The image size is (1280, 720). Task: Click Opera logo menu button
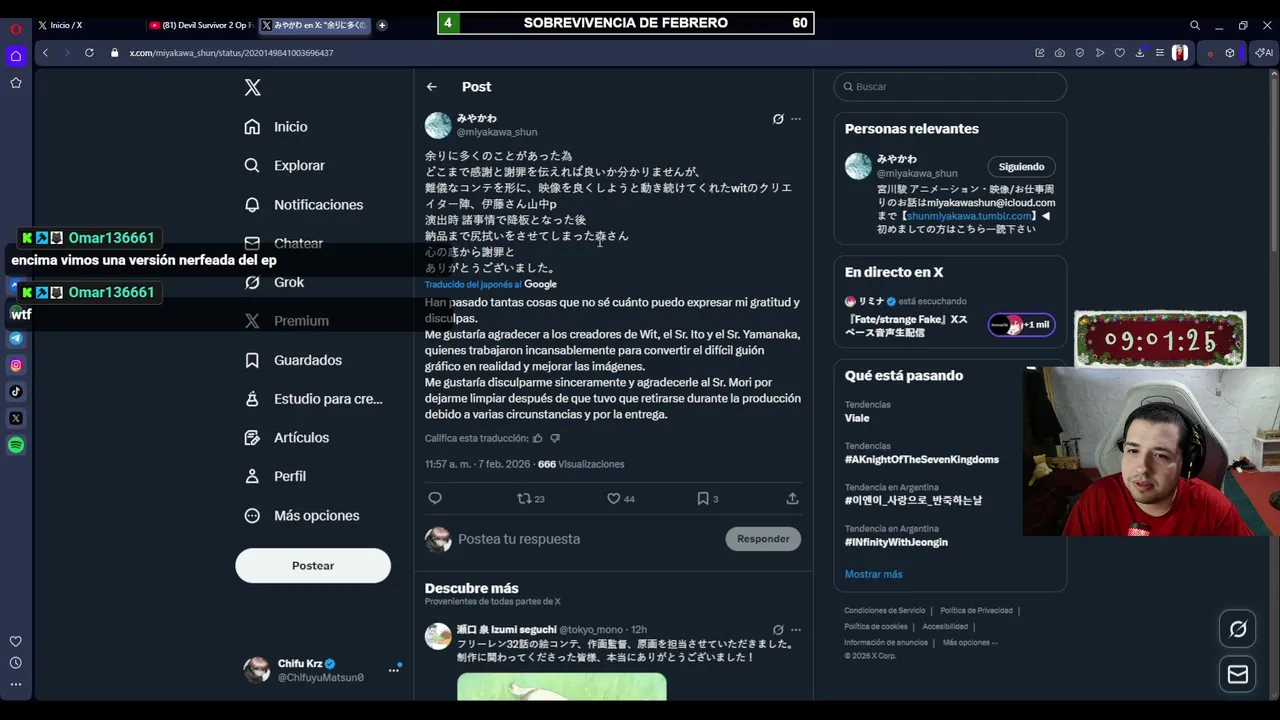(x=16, y=29)
